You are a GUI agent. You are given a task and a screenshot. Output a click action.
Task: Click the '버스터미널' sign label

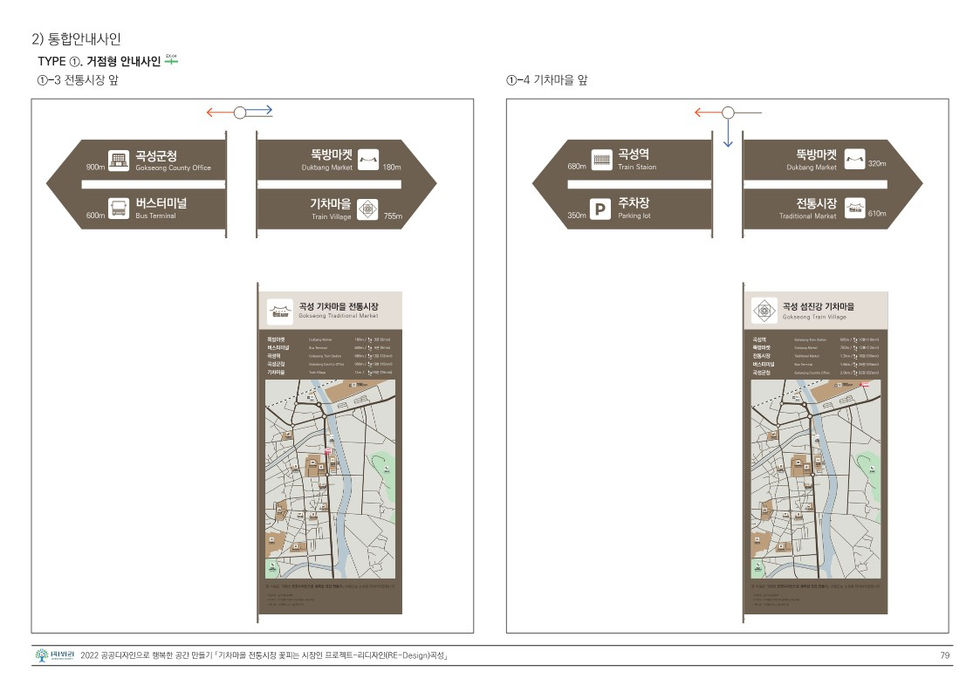(x=161, y=203)
